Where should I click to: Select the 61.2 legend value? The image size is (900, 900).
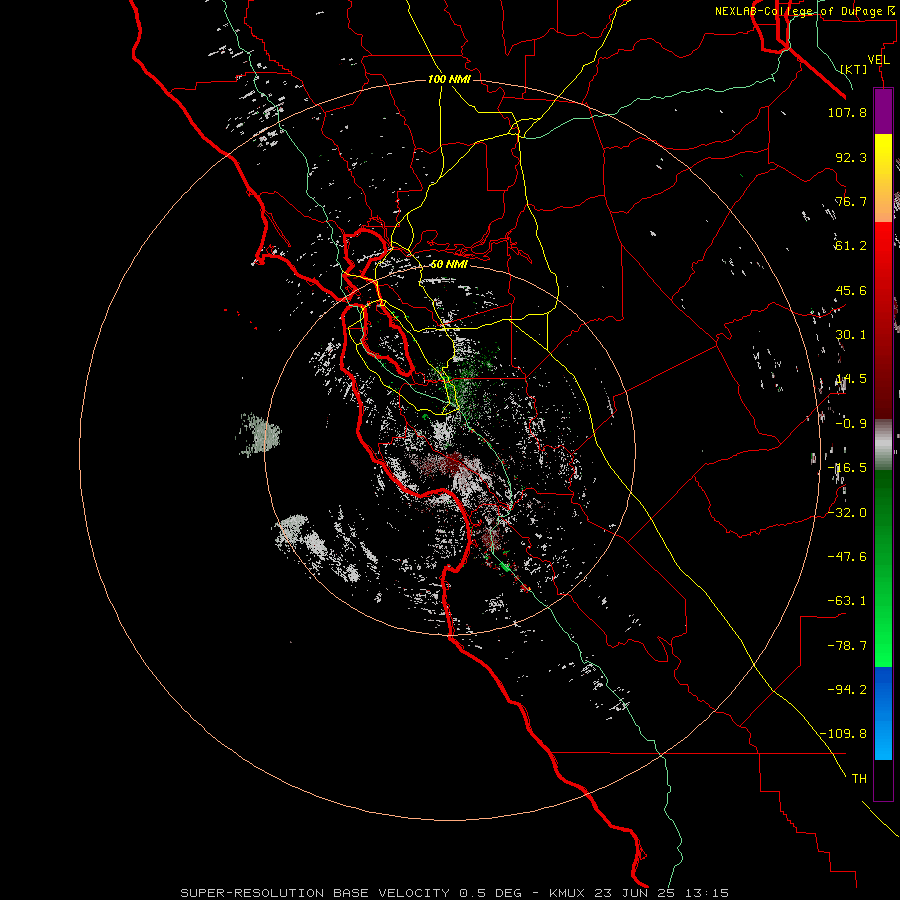click(851, 246)
